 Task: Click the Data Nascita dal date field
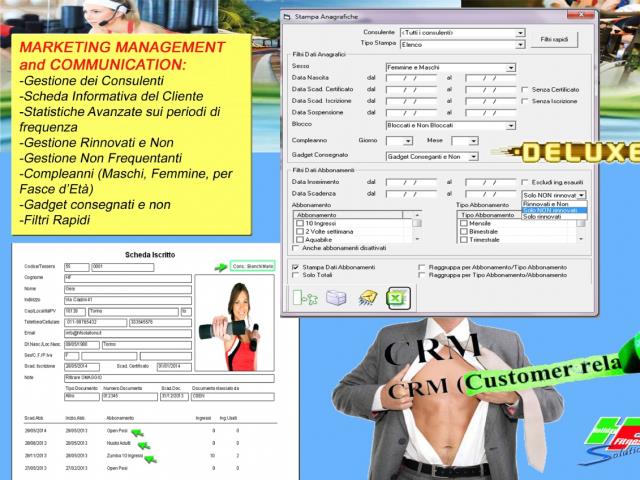[411, 78]
